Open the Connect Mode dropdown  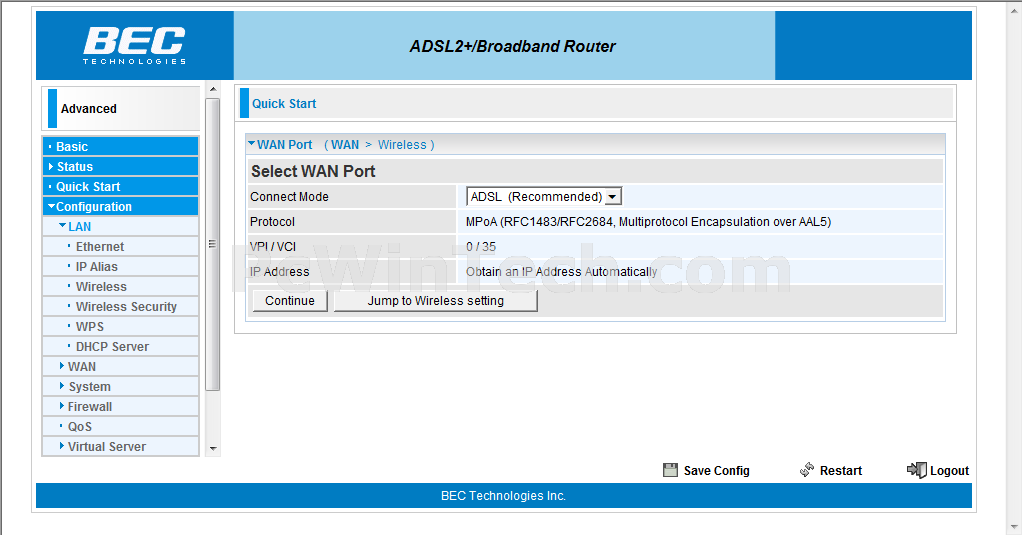tap(544, 196)
